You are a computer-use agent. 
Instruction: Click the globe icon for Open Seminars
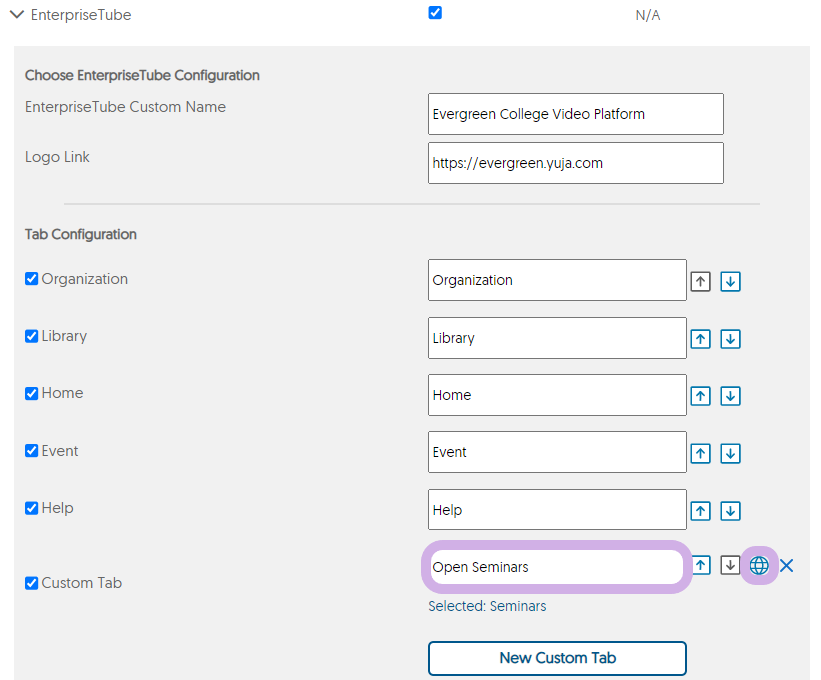(x=759, y=565)
